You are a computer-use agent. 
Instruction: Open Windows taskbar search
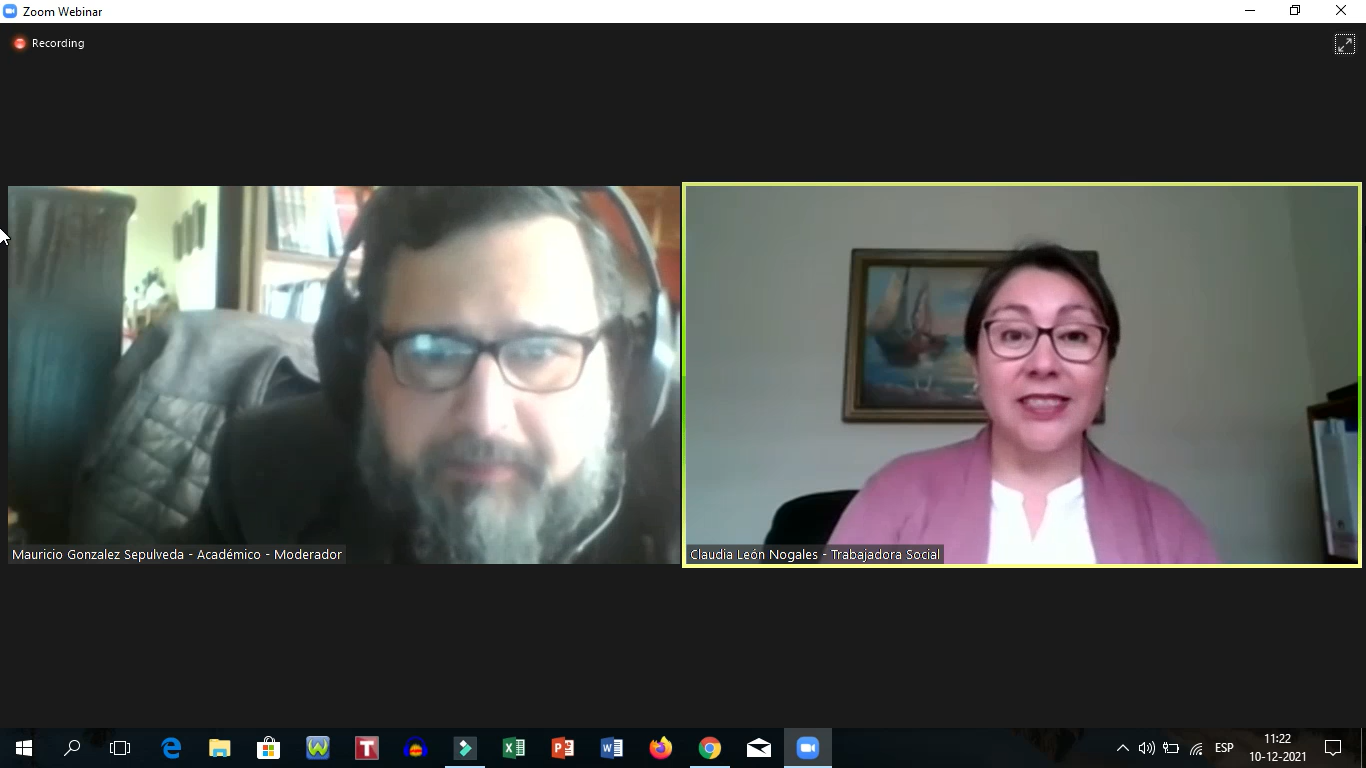tap(72, 748)
